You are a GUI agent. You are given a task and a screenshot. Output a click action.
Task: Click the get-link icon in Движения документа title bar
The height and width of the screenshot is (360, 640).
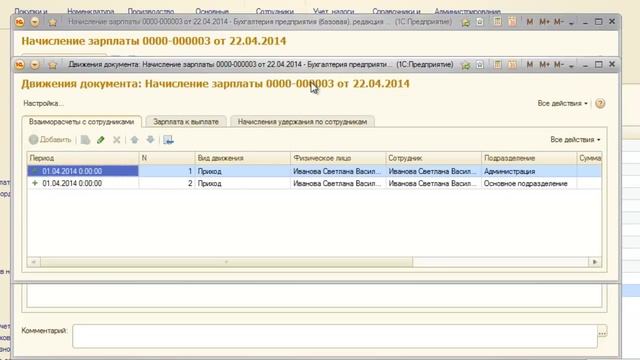point(465,64)
